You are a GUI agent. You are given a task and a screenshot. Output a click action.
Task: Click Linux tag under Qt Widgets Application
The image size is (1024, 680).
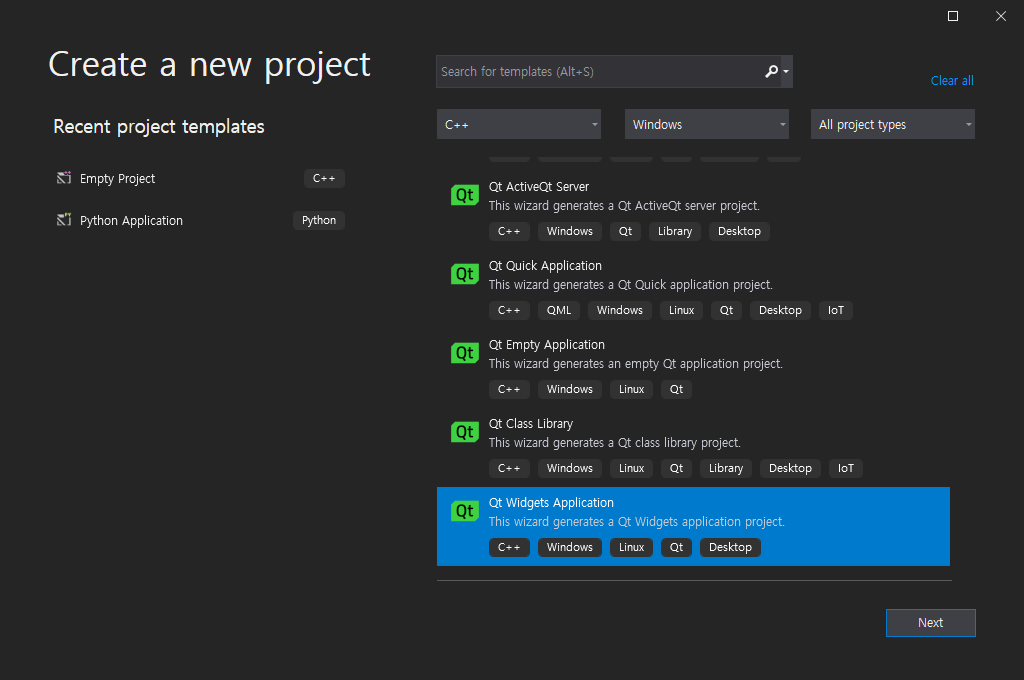pyautogui.click(x=632, y=547)
